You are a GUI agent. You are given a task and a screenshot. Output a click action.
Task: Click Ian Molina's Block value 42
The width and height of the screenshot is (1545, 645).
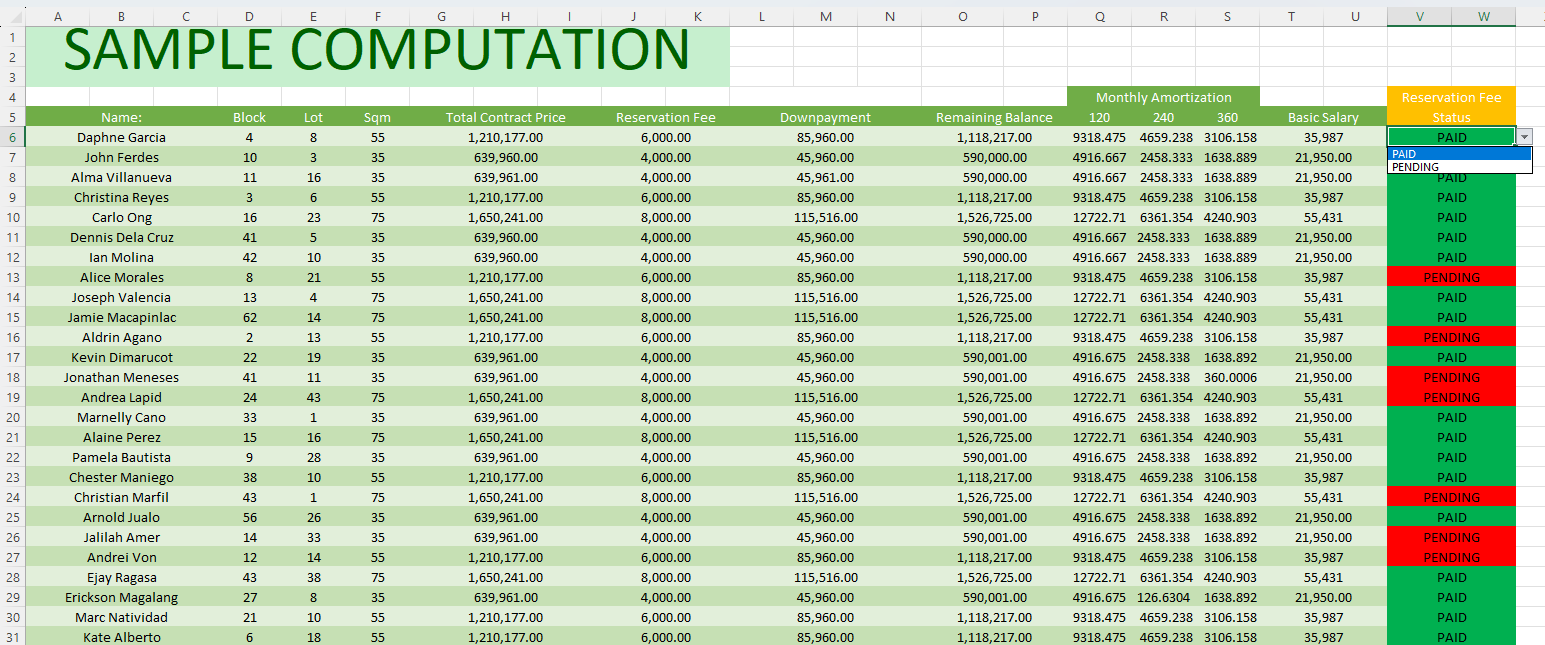coord(249,257)
